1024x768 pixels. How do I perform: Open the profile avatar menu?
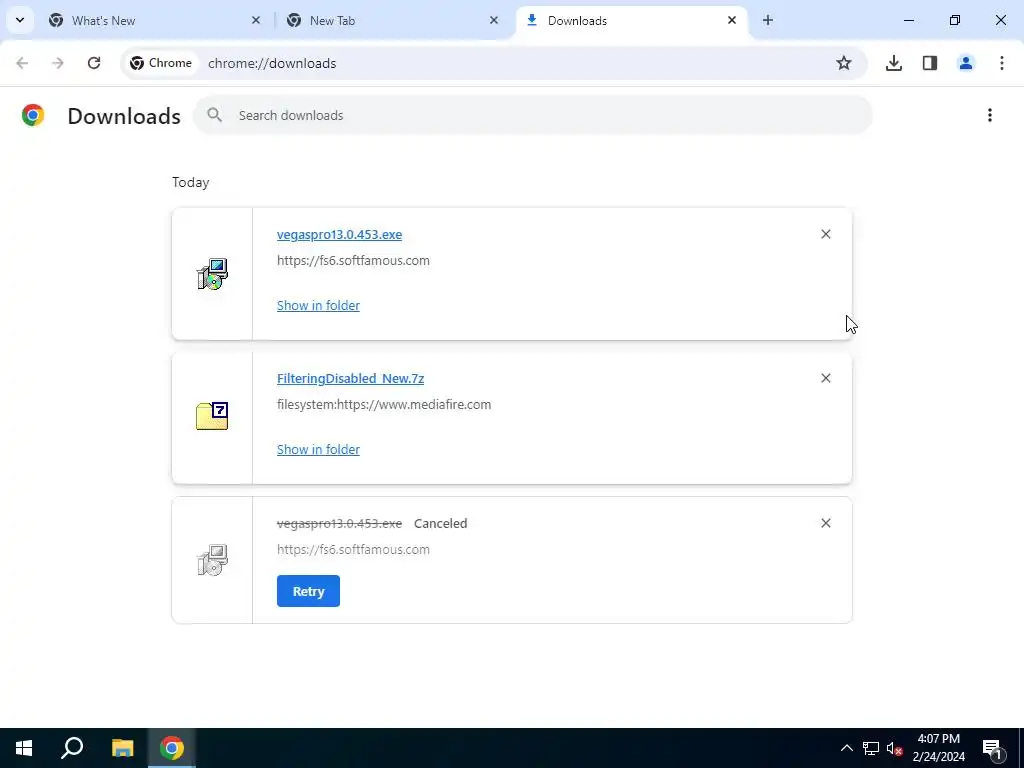pos(966,63)
